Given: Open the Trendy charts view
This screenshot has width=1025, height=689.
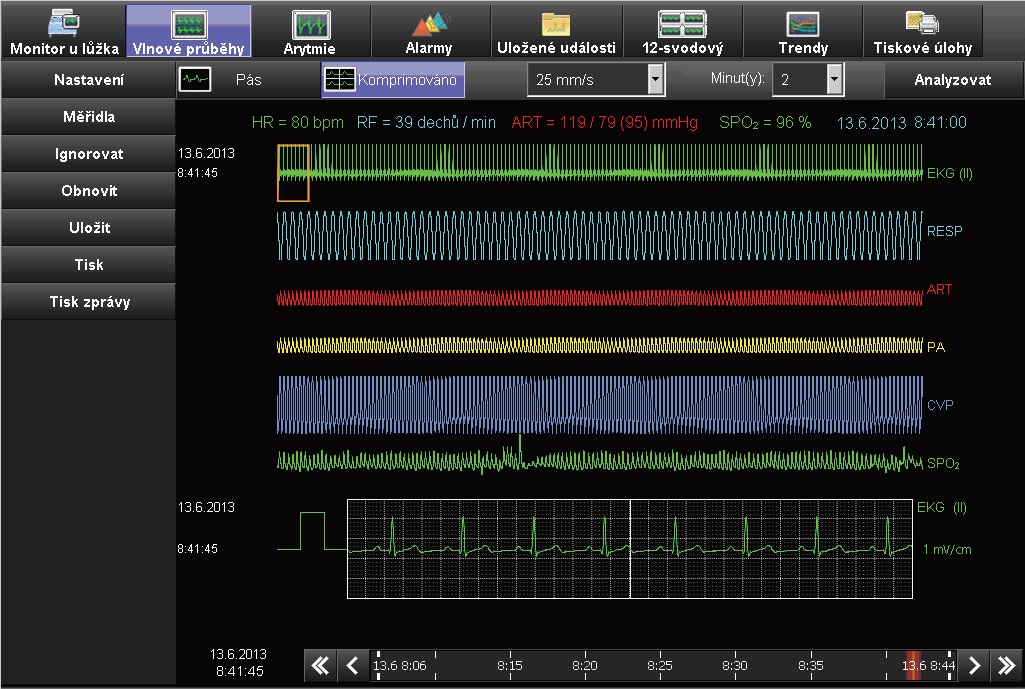Looking at the screenshot, I should click(803, 31).
